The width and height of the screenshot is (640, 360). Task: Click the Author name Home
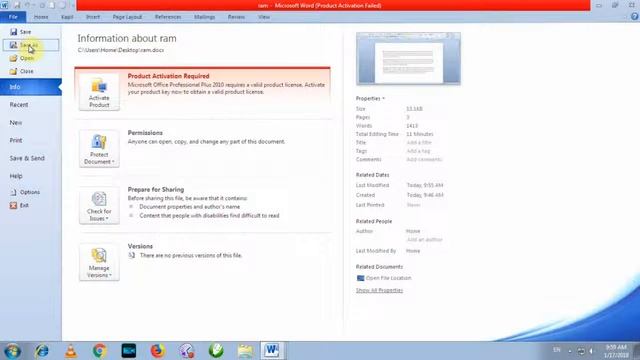[413, 231]
